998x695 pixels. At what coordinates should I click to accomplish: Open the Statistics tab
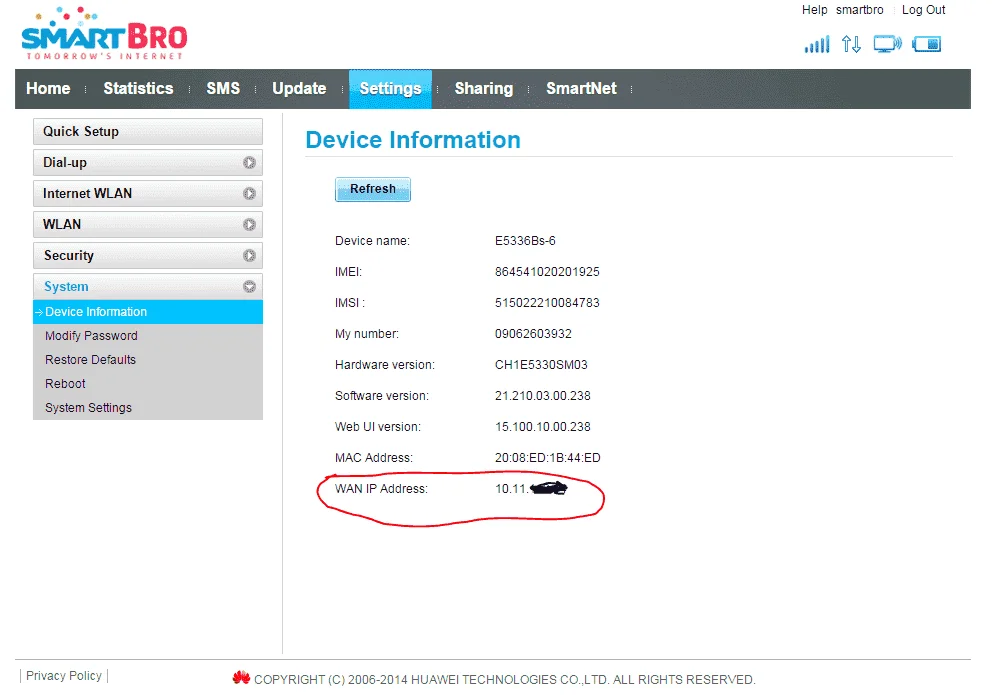(x=138, y=88)
